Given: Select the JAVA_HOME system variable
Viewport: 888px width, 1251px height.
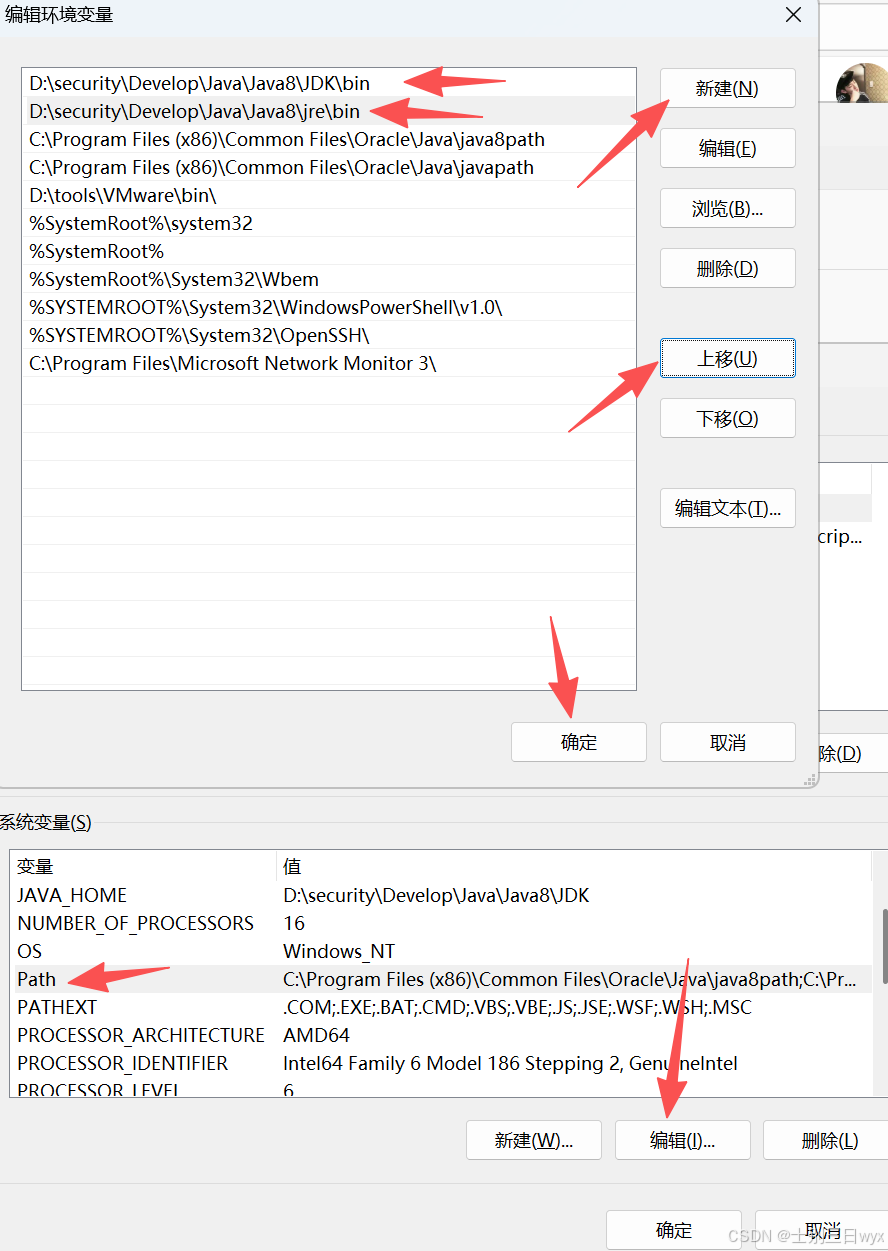Looking at the screenshot, I should point(441,895).
